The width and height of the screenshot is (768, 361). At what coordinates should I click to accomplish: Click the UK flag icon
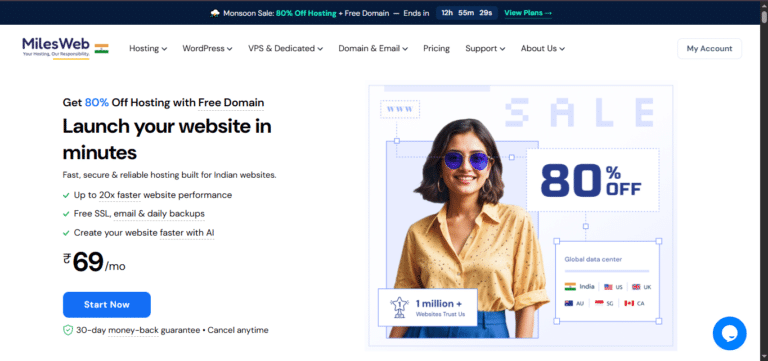click(x=636, y=287)
